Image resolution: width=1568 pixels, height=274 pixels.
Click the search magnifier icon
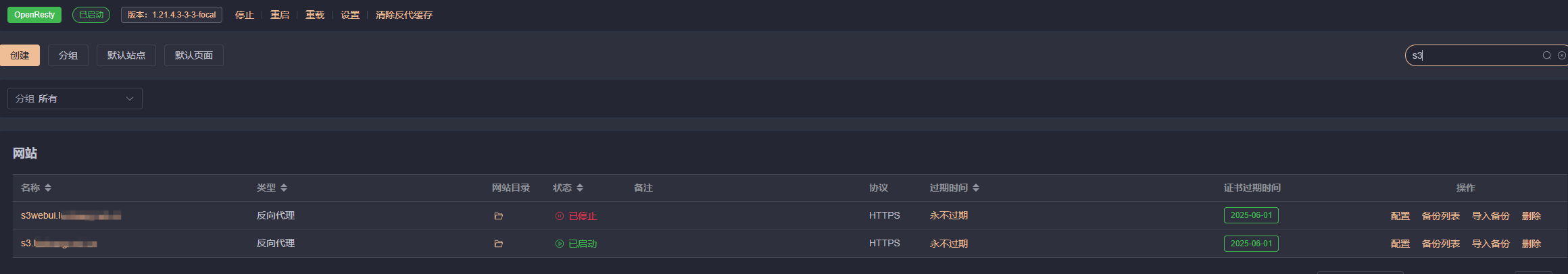pyautogui.click(x=1546, y=55)
